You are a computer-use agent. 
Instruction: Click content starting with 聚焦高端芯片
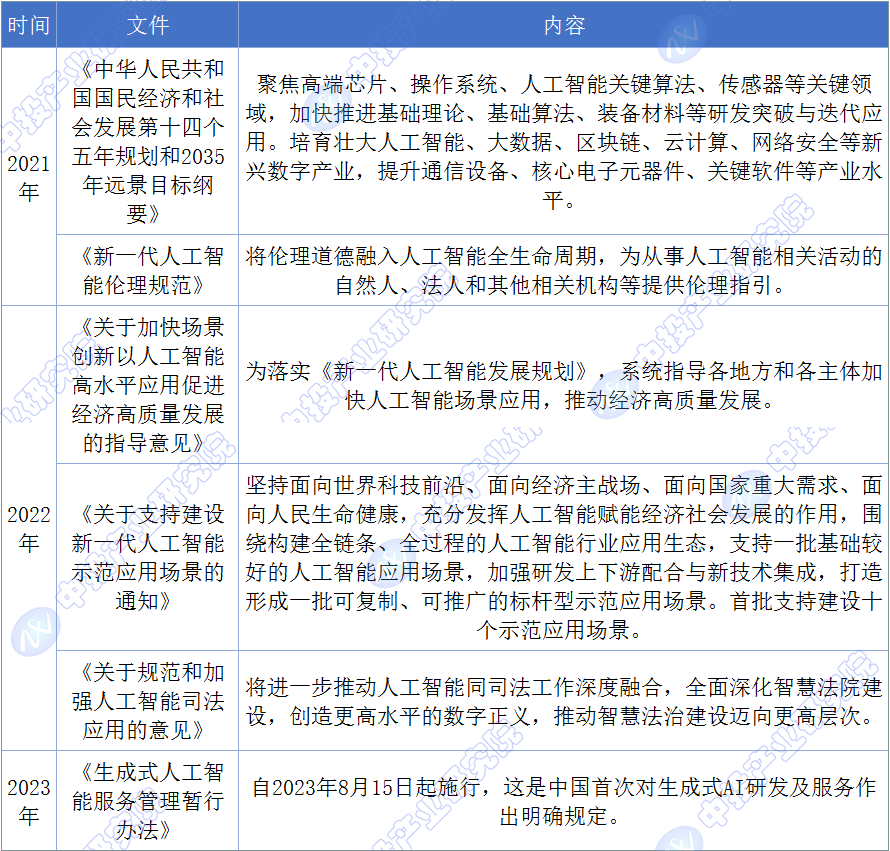[x=563, y=141]
